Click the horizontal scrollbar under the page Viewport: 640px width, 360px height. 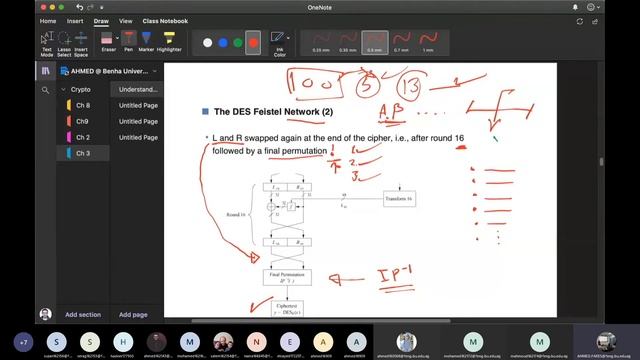(321, 321)
